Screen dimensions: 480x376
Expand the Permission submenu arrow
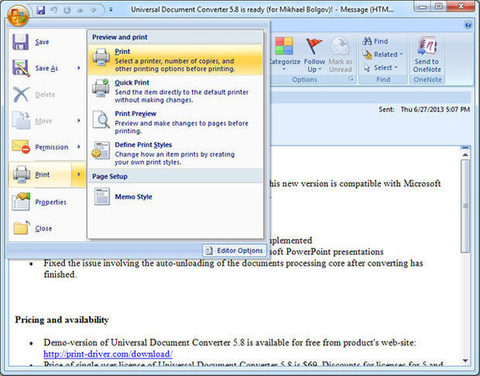(x=79, y=147)
